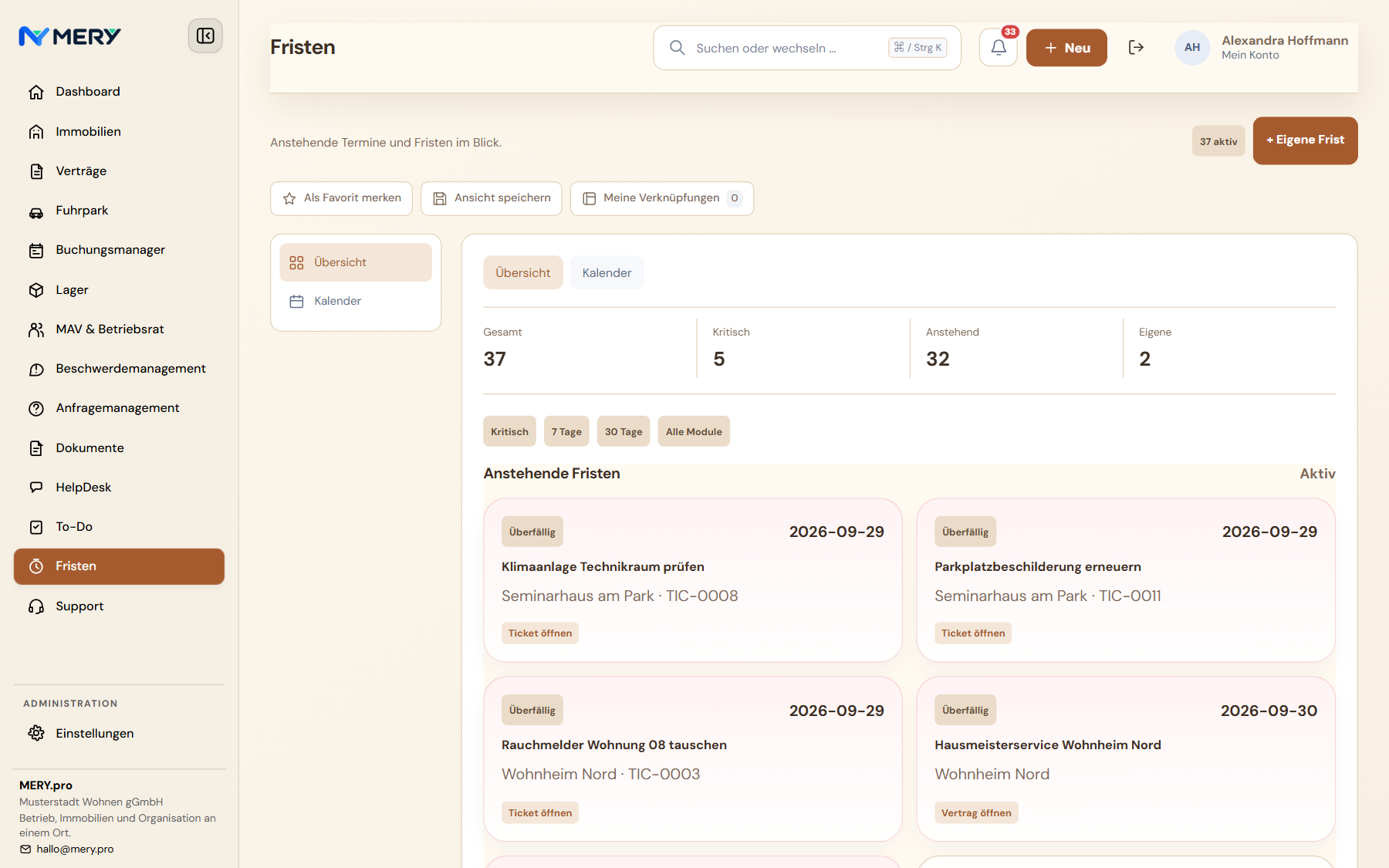
Task: Switch to the Kalender tab in main panel
Action: tap(607, 273)
